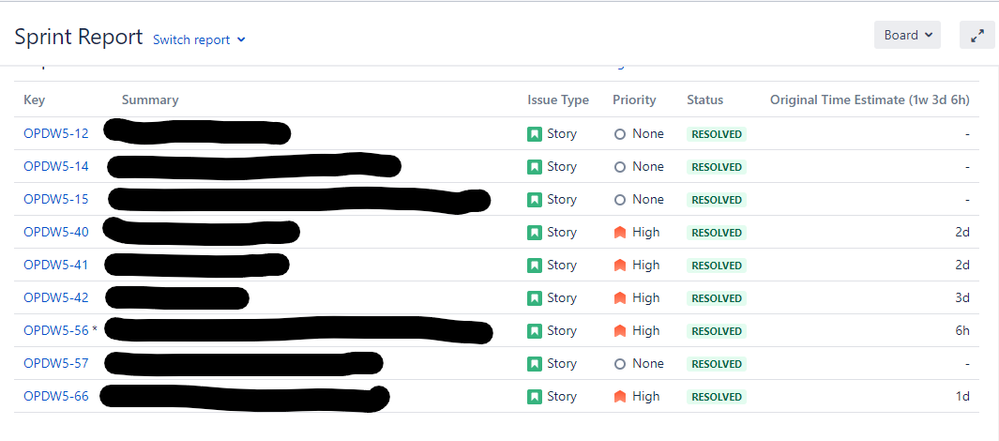The width and height of the screenshot is (999, 441).
Task: Click None priority icon for OPDW5-15
Action: [620, 200]
